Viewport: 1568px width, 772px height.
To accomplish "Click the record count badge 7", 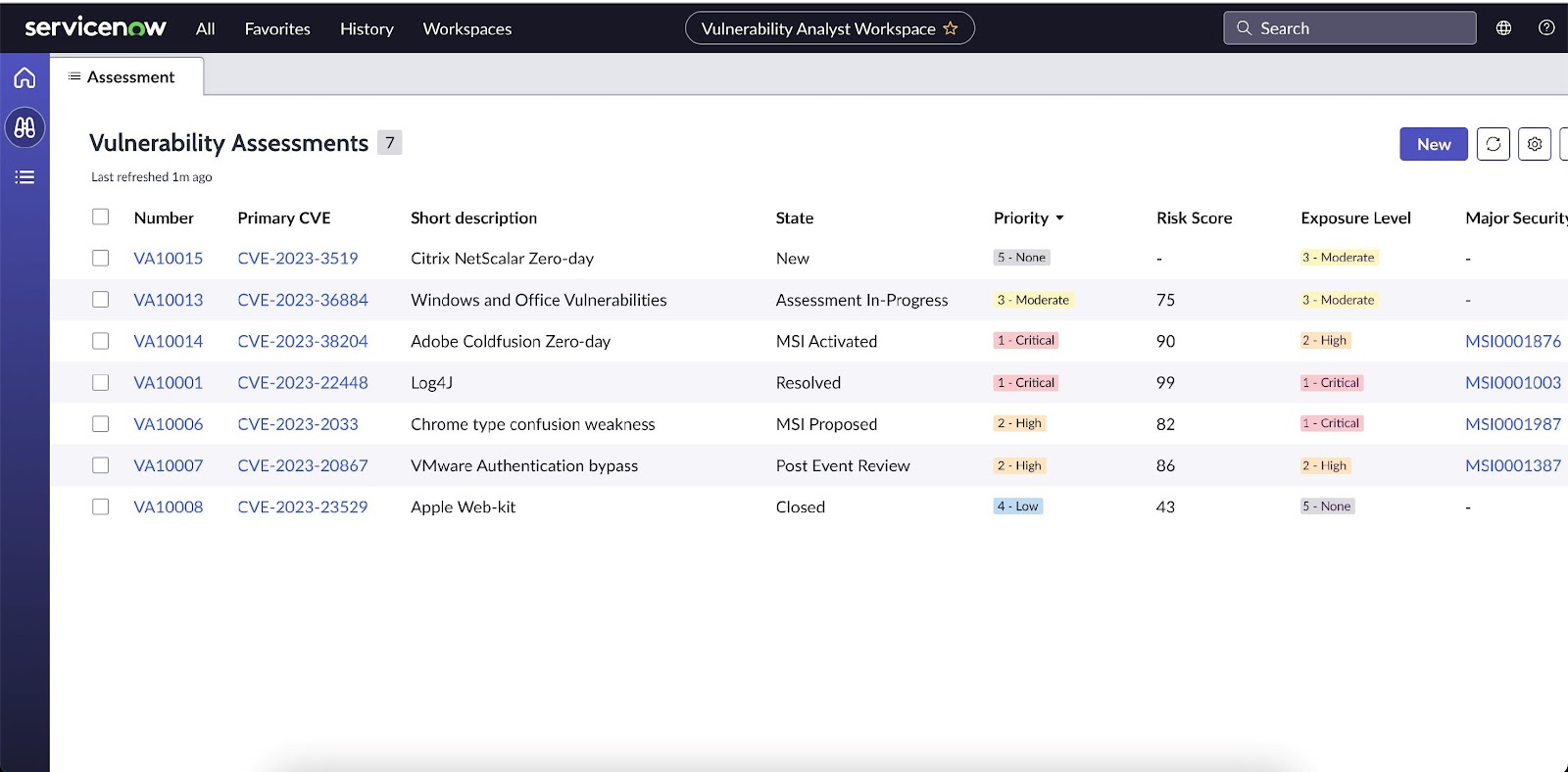I will pyautogui.click(x=389, y=143).
